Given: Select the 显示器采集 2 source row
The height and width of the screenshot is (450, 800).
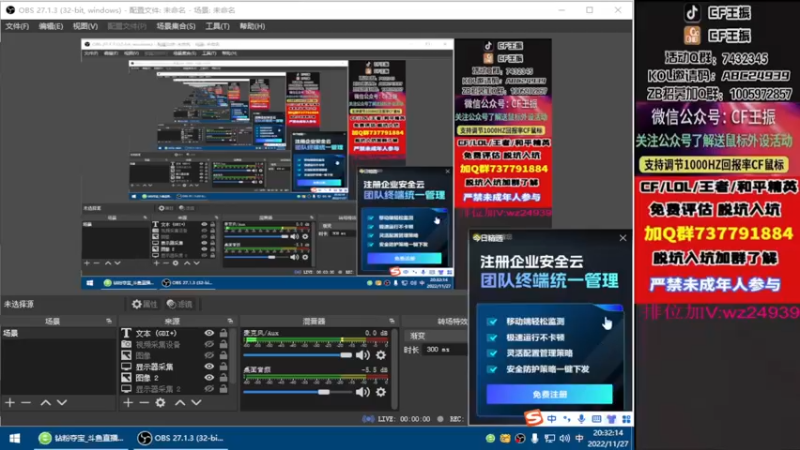Looking at the screenshot, I should coord(173,389).
